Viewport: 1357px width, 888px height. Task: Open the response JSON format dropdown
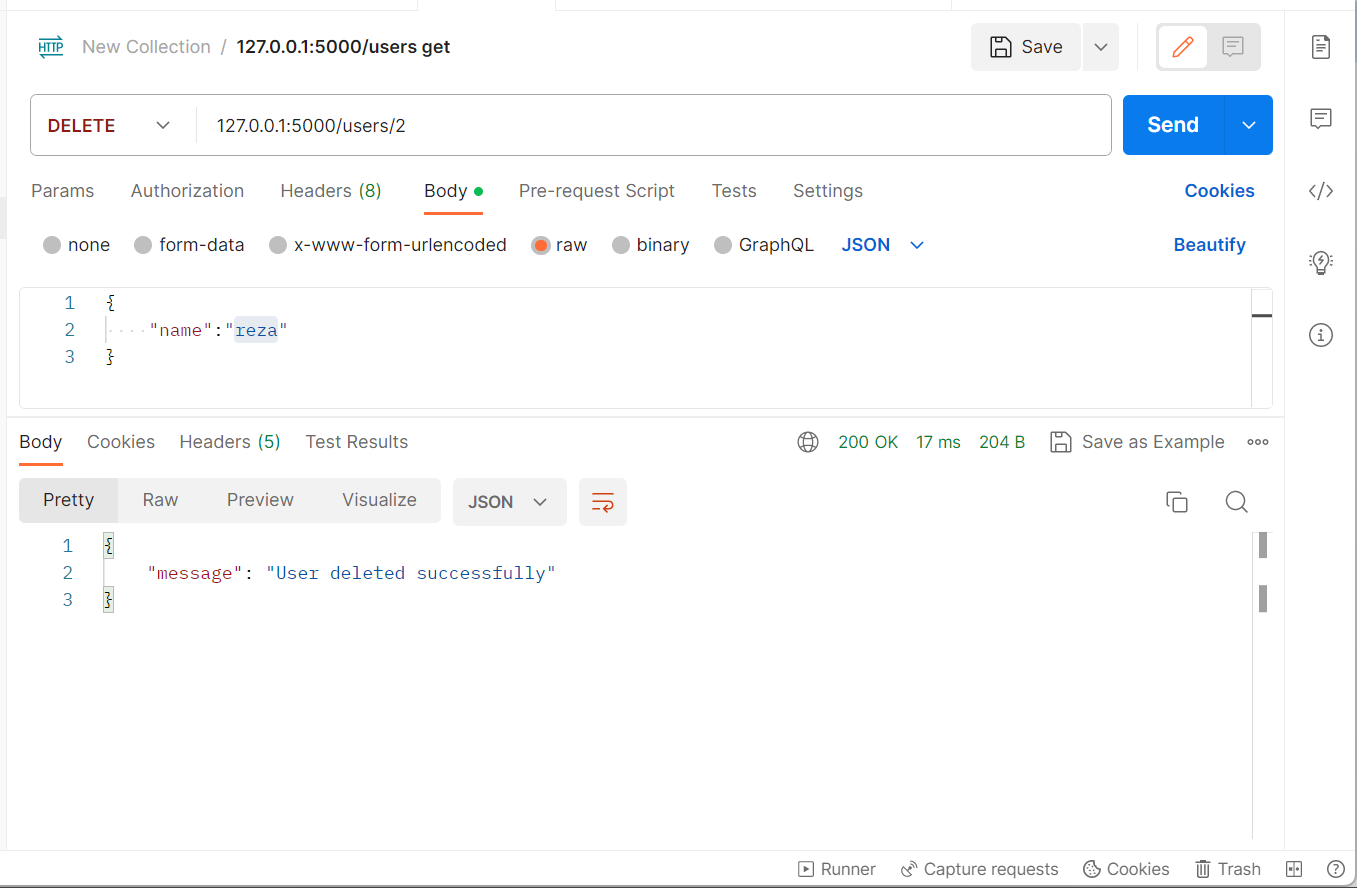[510, 502]
